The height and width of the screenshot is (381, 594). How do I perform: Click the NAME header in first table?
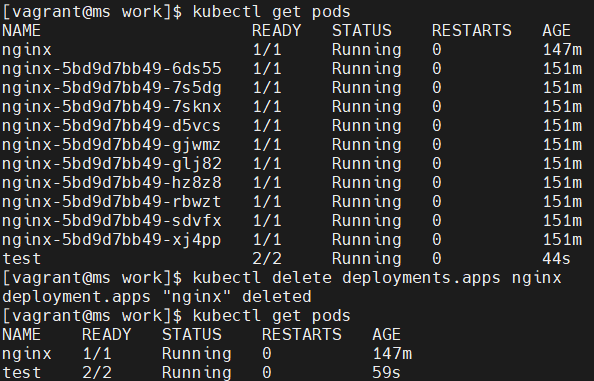(x=22, y=31)
